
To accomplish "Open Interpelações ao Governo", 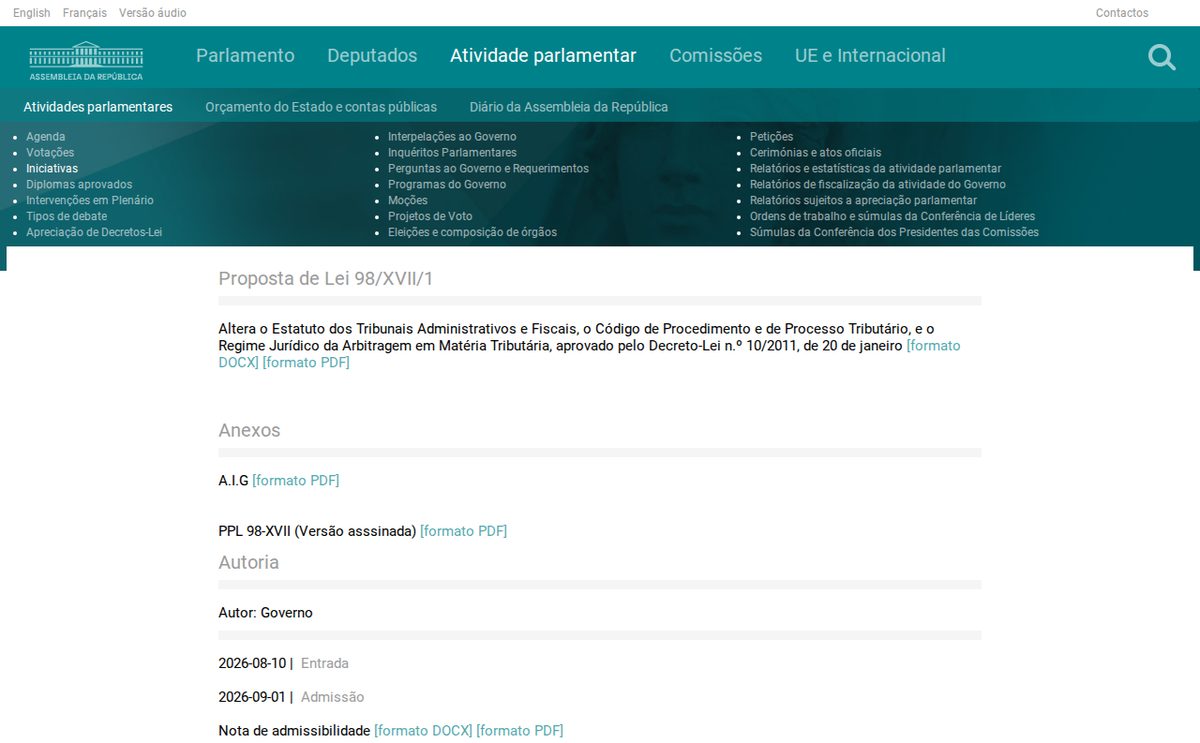I will point(452,137).
